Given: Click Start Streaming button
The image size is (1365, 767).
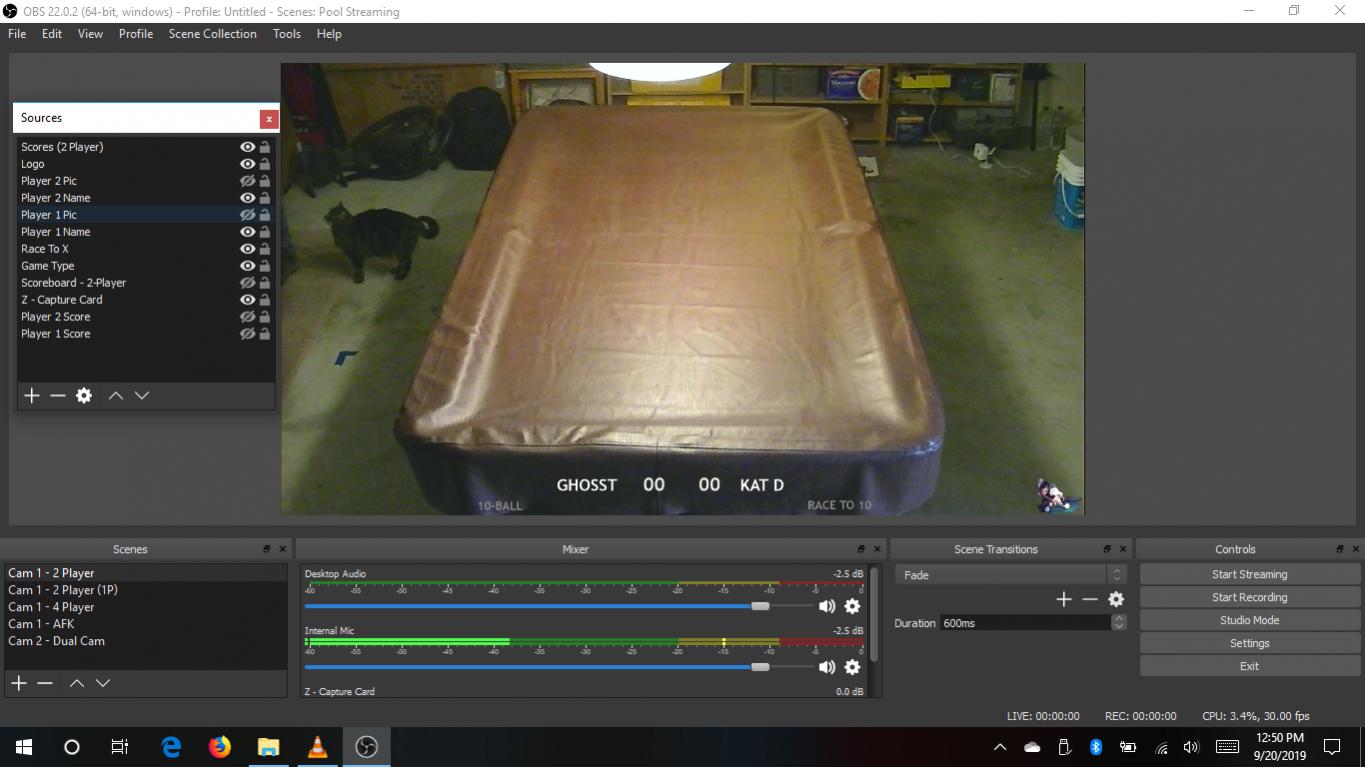Looking at the screenshot, I should pyautogui.click(x=1249, y=574).
